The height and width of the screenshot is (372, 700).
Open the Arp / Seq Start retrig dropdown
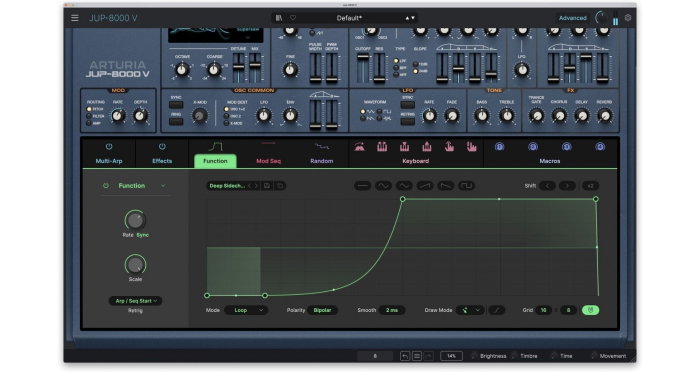(x=135, y=301)
